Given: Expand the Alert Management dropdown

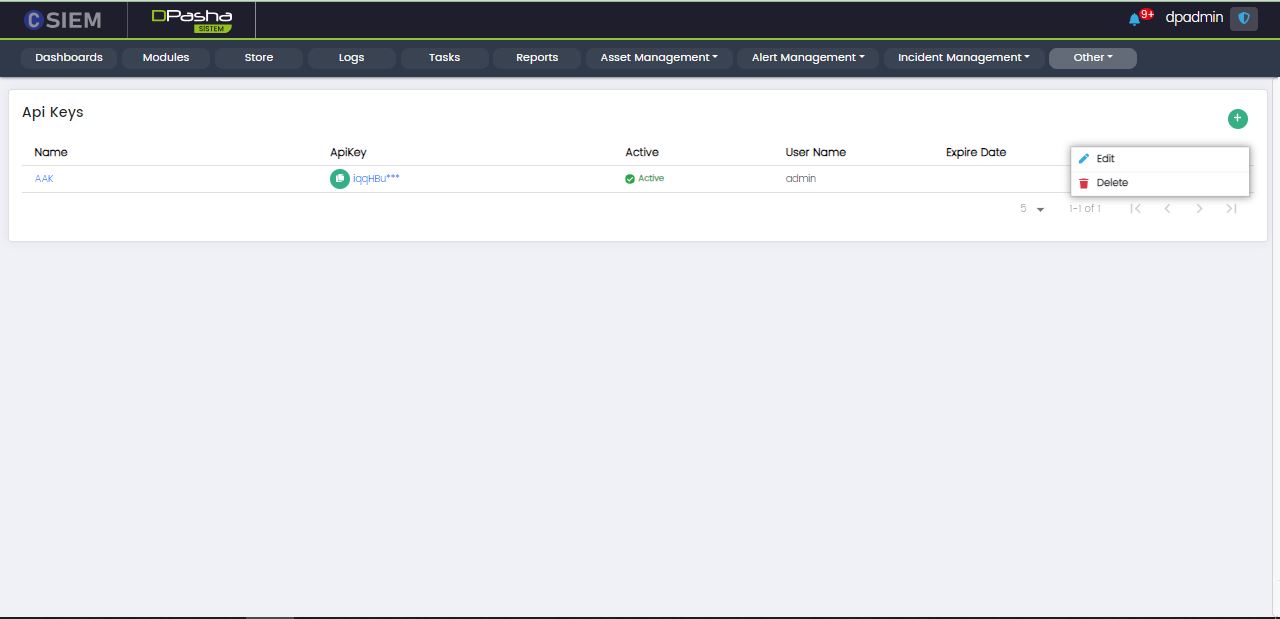Looking at the screenshot, I should (x=808, y=58).
